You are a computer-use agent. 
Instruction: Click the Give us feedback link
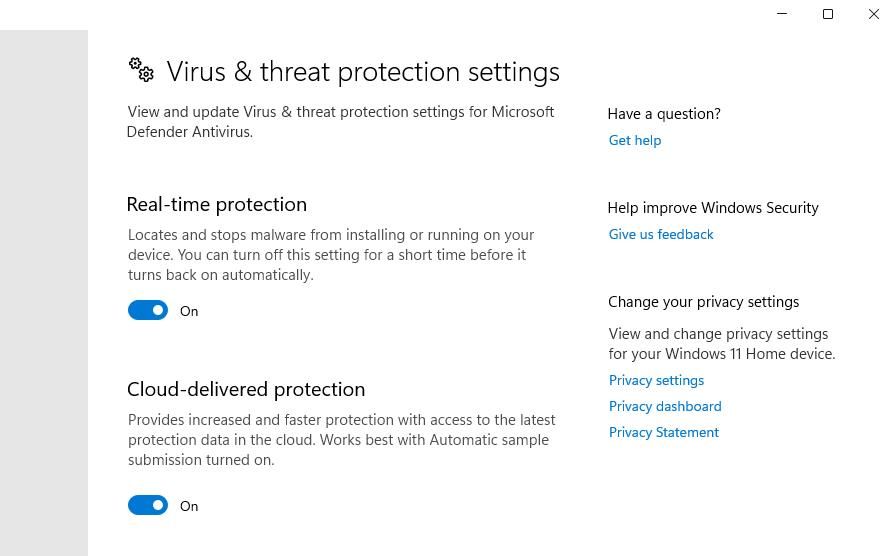pos(661,234)
